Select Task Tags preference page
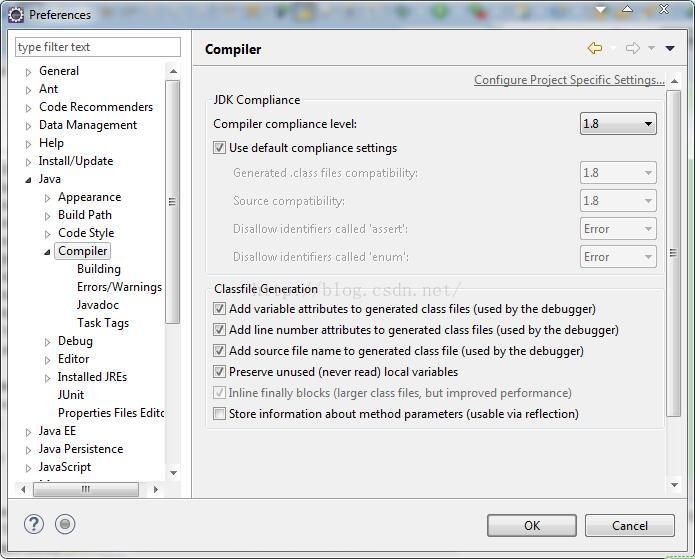The height and width of the screenshot is (559, 695). (103, 323)
